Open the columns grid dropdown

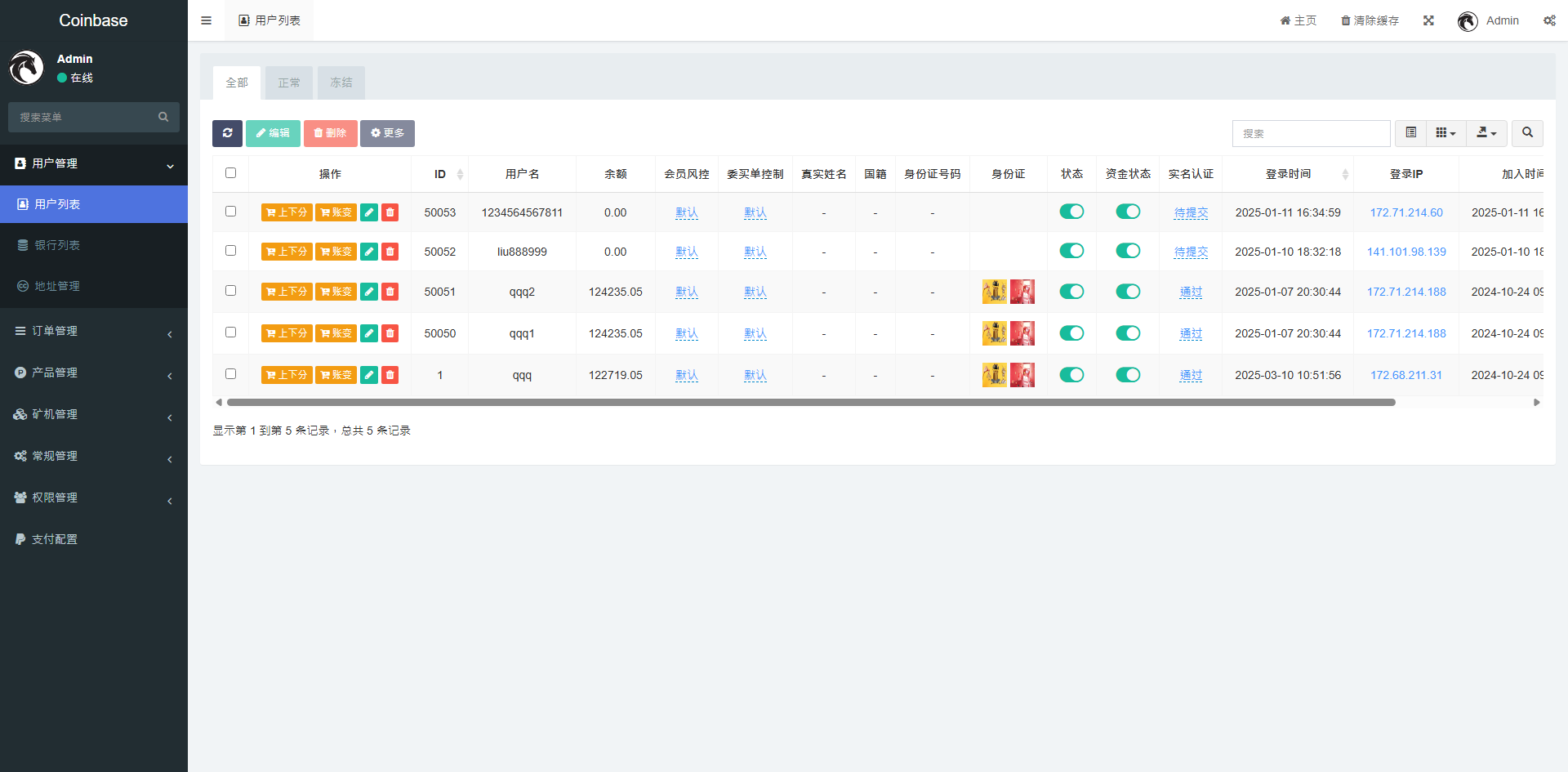1445,133
